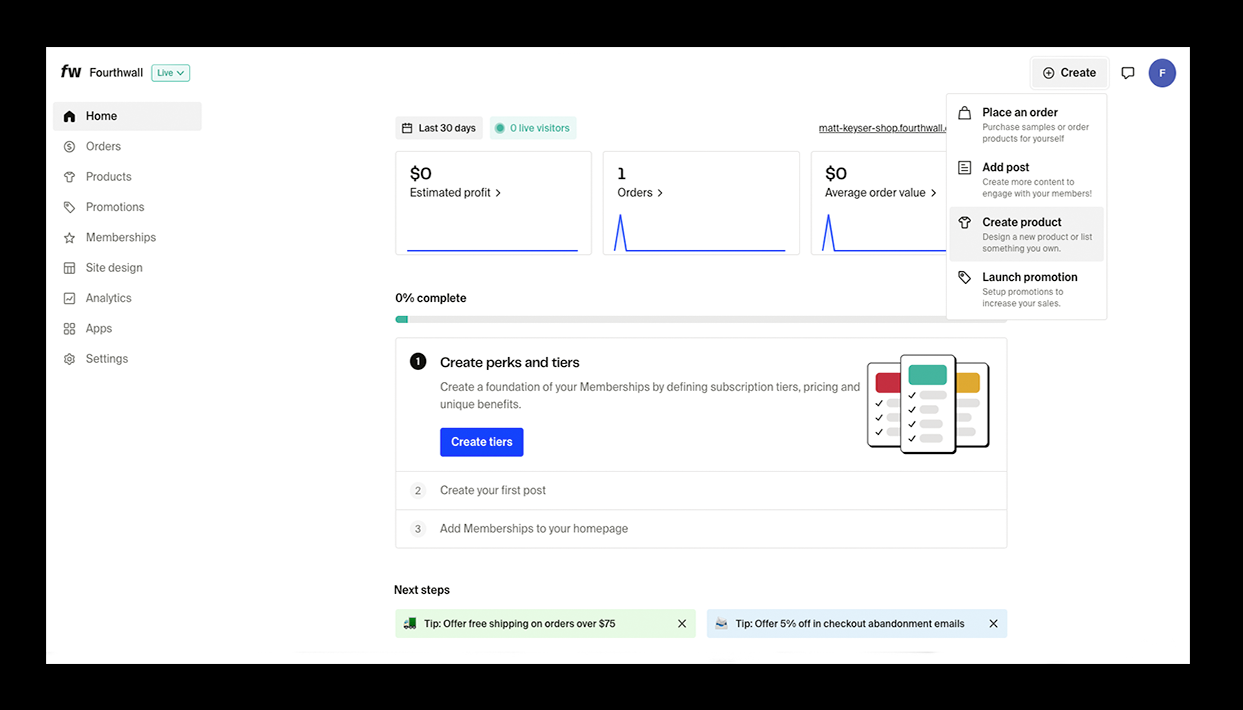Open Analytics in the sidebar

pyautogui.click(x=108, y=298)
